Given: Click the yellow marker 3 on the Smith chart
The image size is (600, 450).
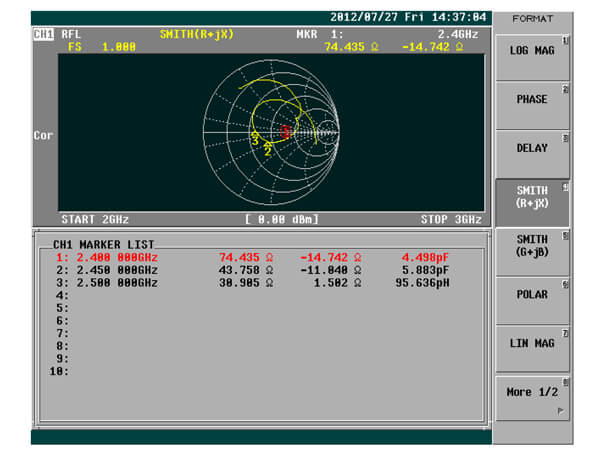Looking at the screenshot, I should 255,139.
